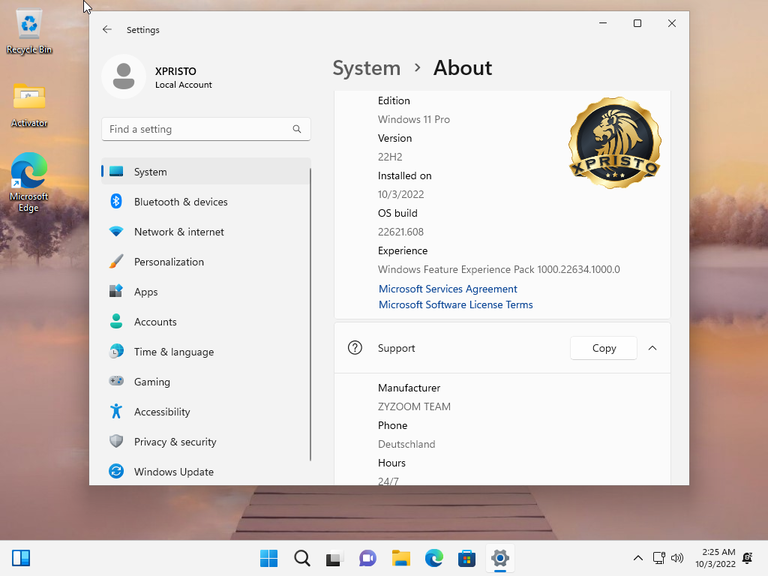The height and width of the screenshot is (576, 768).
Task: Click the Accounts person icon
Action: (x=116, y=321)
